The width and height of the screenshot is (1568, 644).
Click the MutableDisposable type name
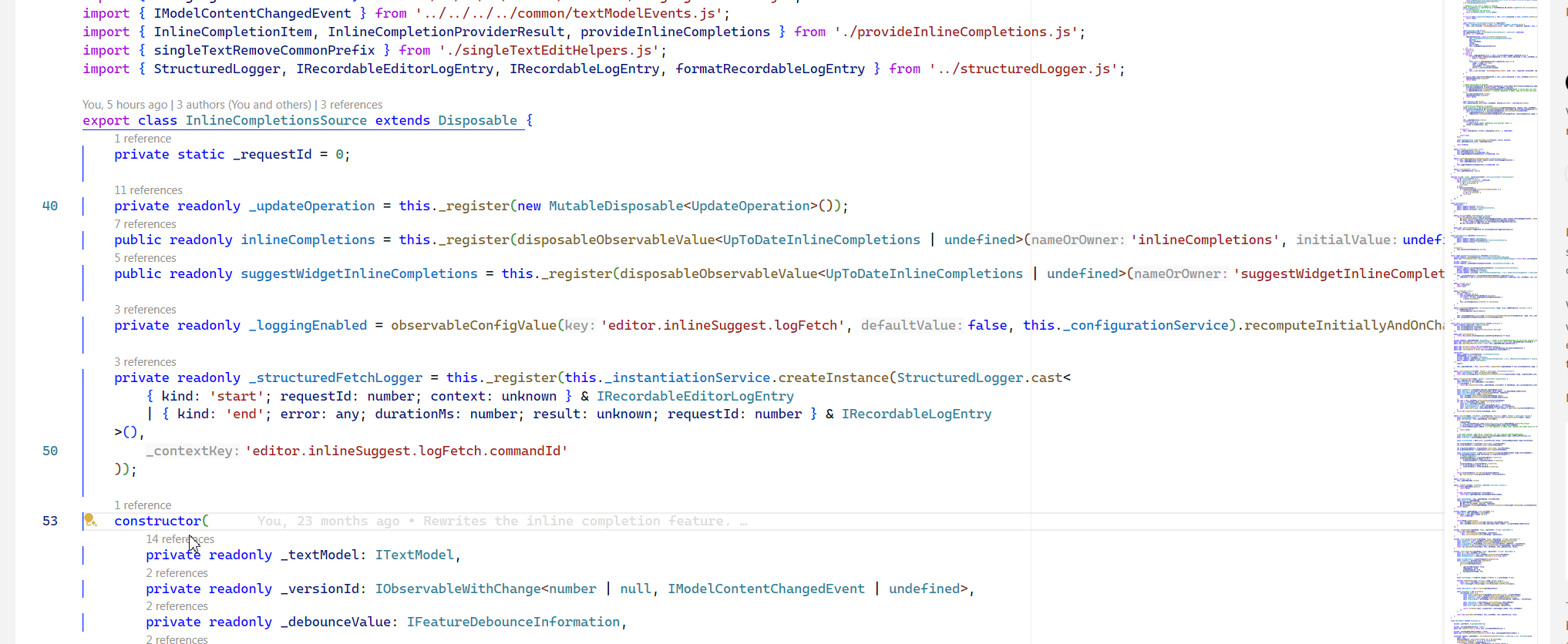tap(616, 206)
